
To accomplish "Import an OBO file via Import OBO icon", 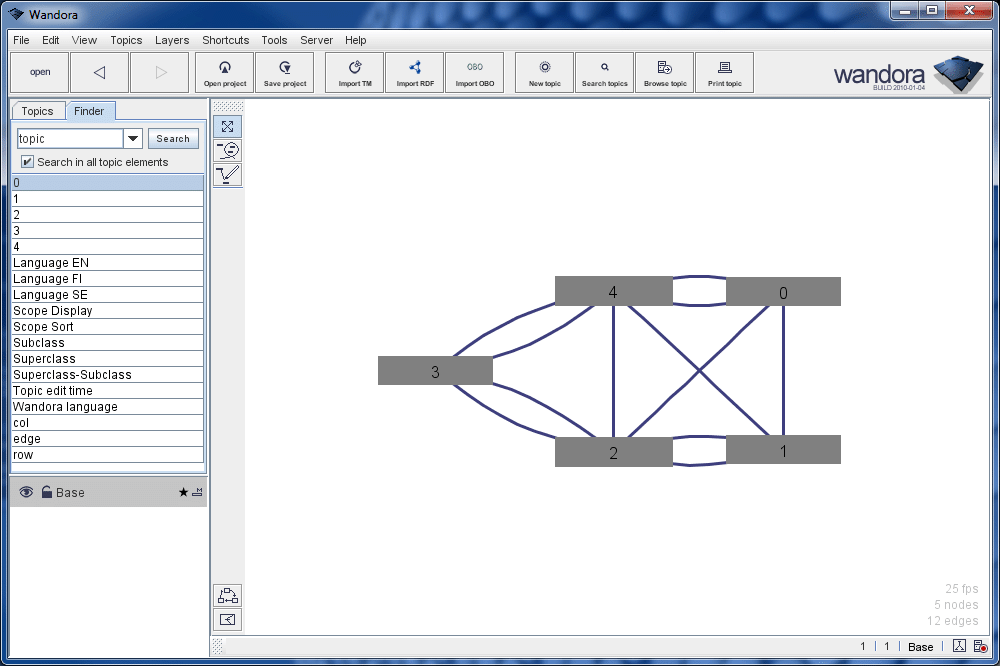I will coord(474,72).
